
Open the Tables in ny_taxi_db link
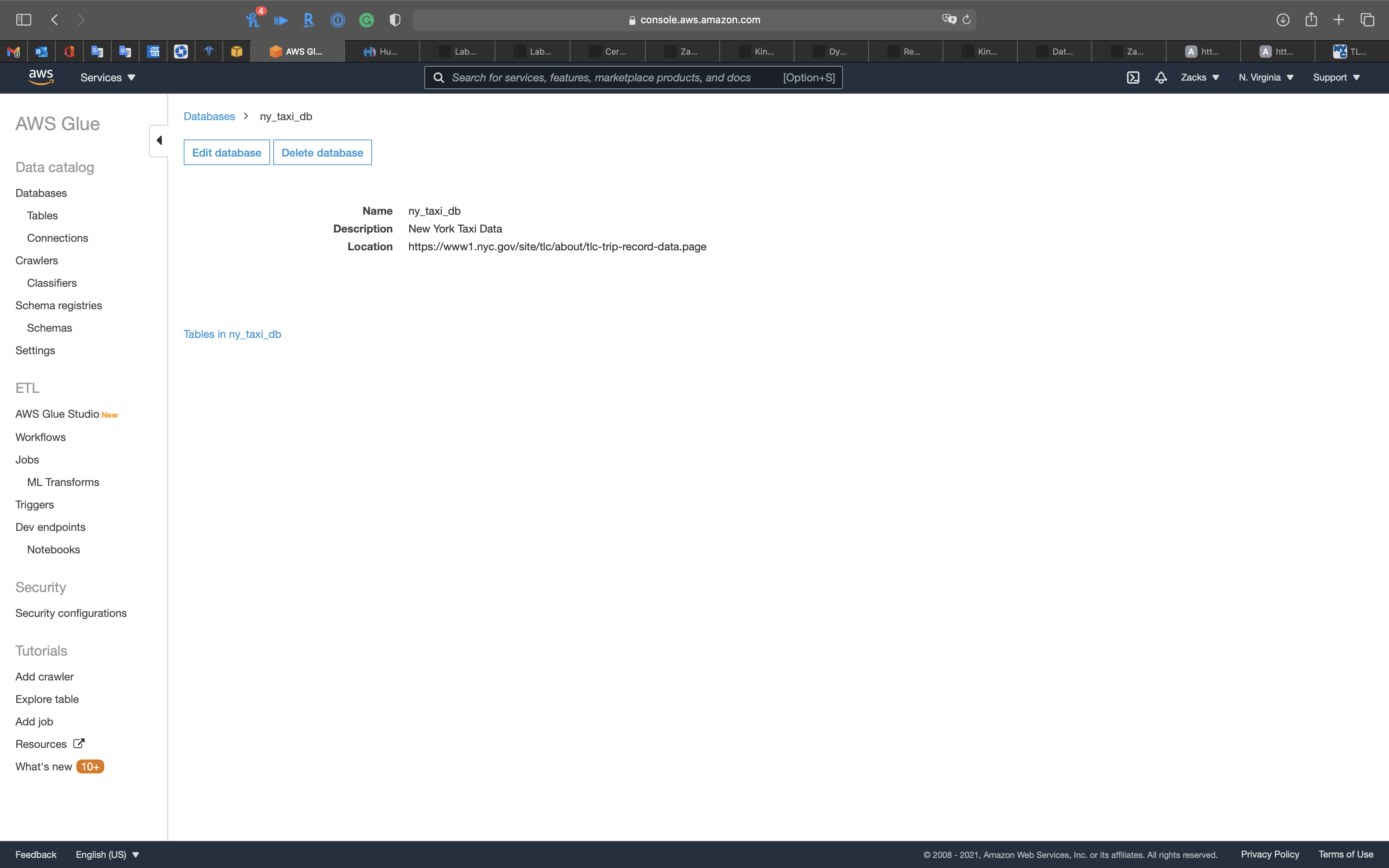233,334
